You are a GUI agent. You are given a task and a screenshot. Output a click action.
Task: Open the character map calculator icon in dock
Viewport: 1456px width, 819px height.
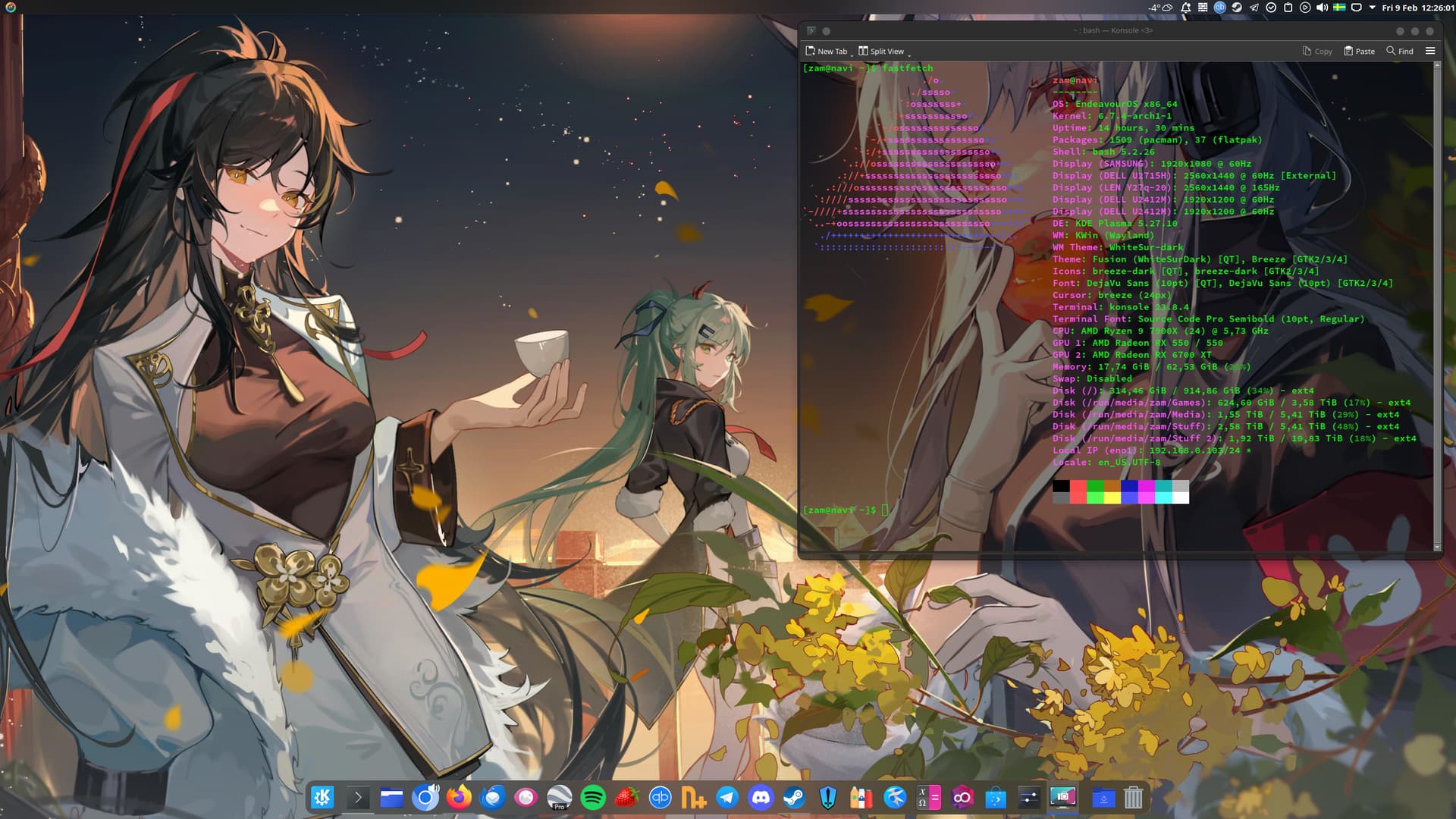[929, 798]
